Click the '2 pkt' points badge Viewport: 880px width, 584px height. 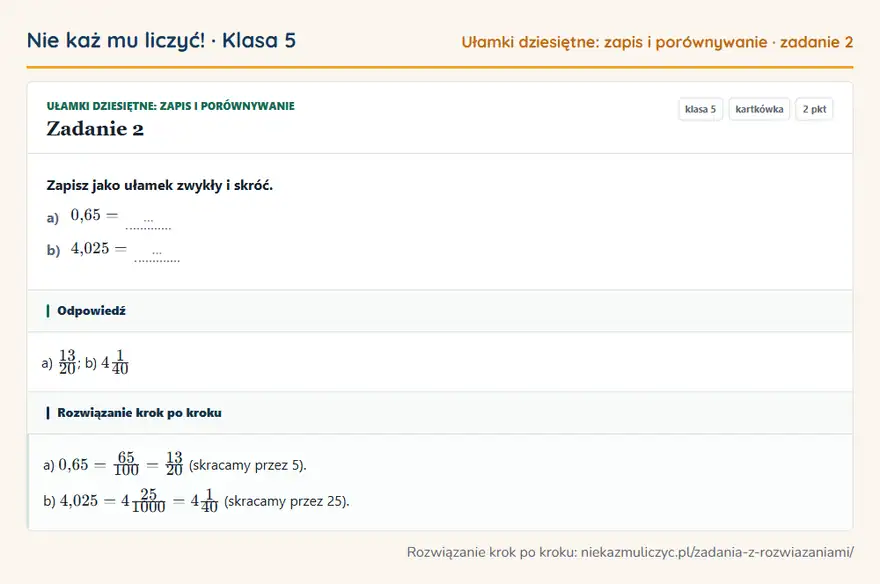click(814, 109)
